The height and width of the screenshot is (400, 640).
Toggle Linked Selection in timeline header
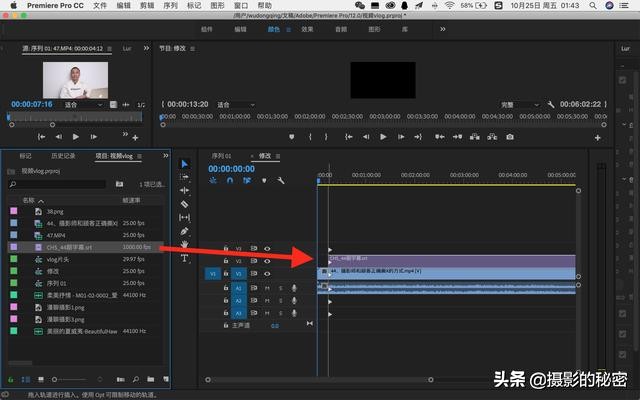click(247, 180)
